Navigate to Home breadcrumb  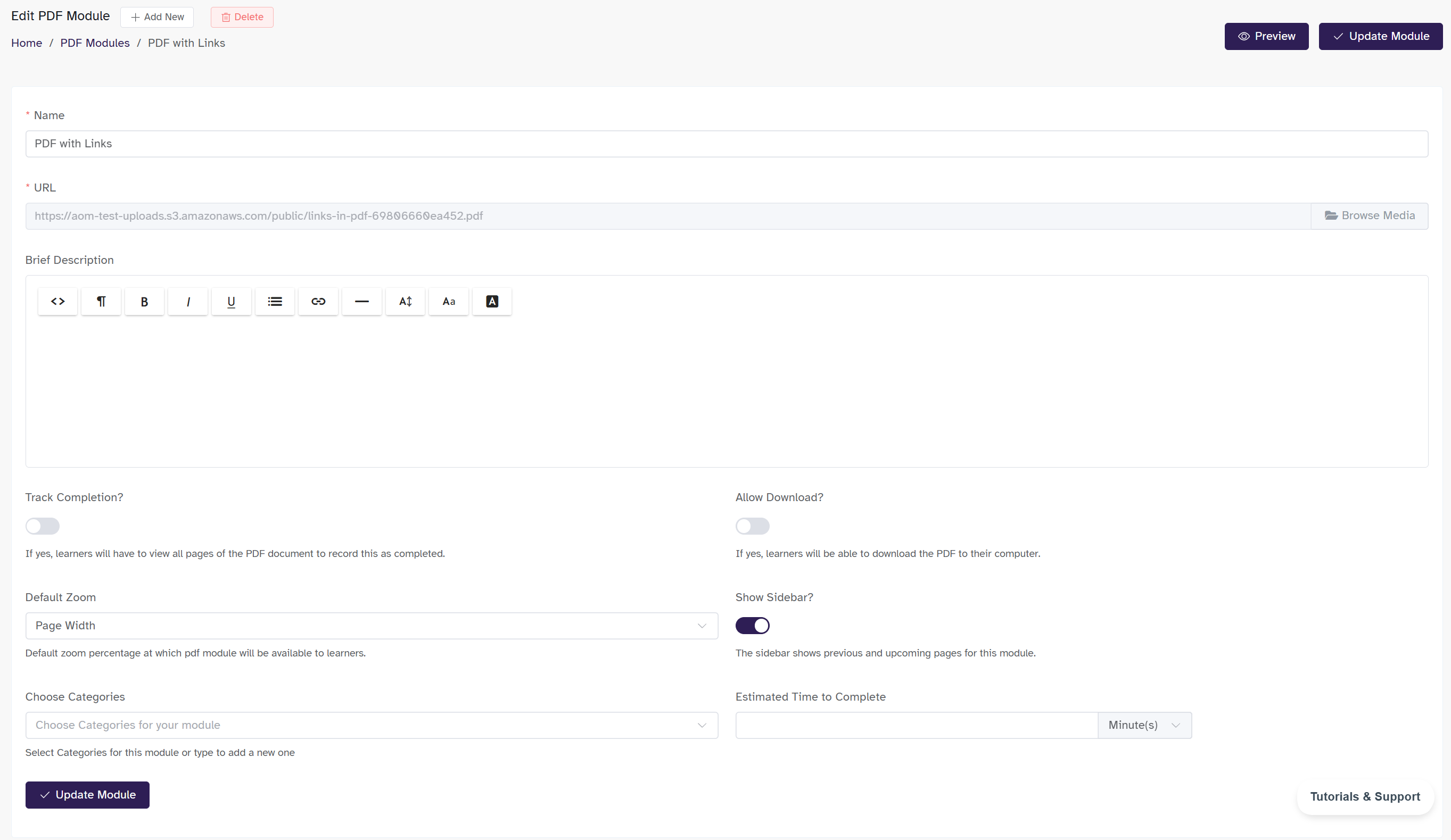tap(27, 43)
